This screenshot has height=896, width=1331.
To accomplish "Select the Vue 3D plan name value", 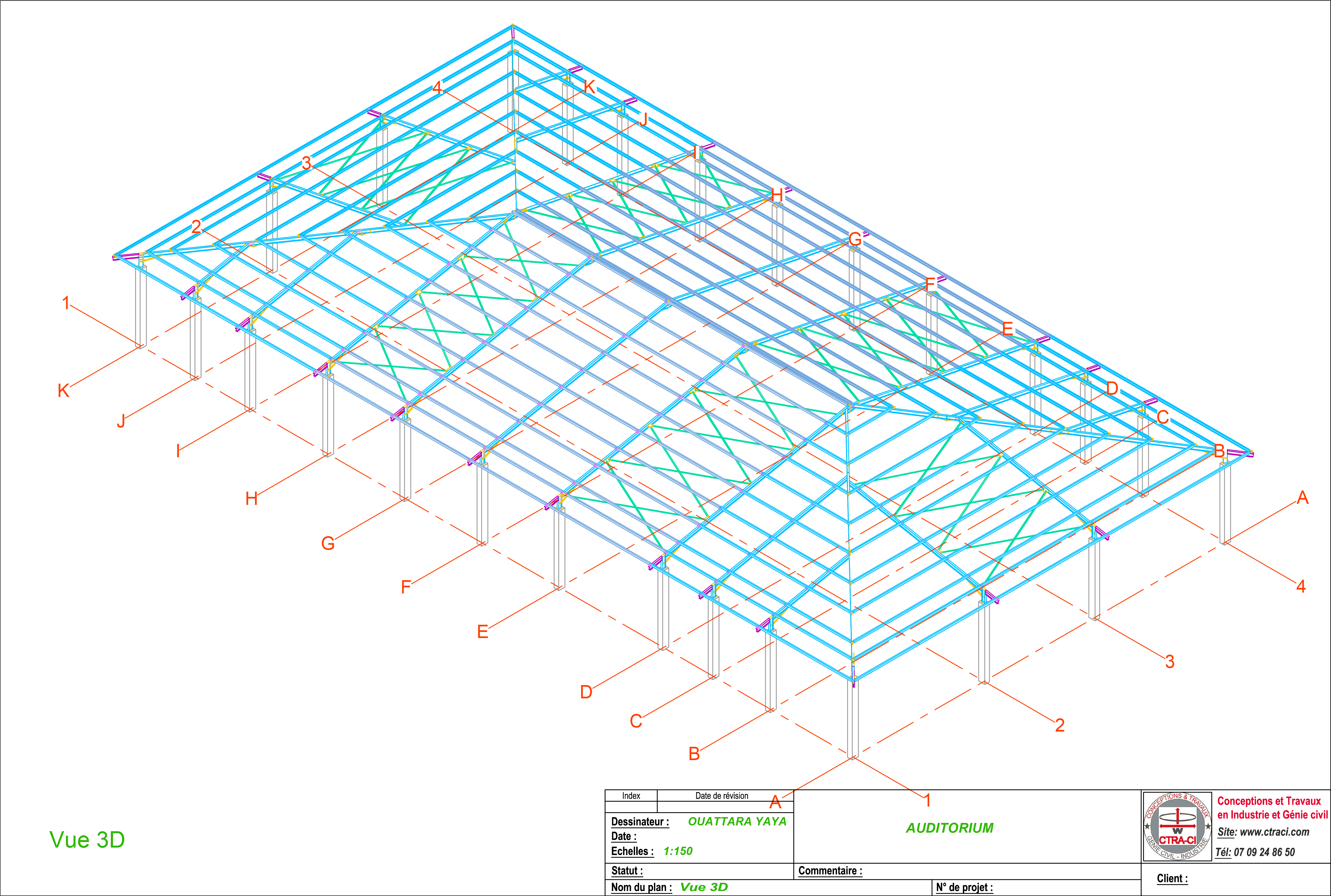I will click(703, 887).
